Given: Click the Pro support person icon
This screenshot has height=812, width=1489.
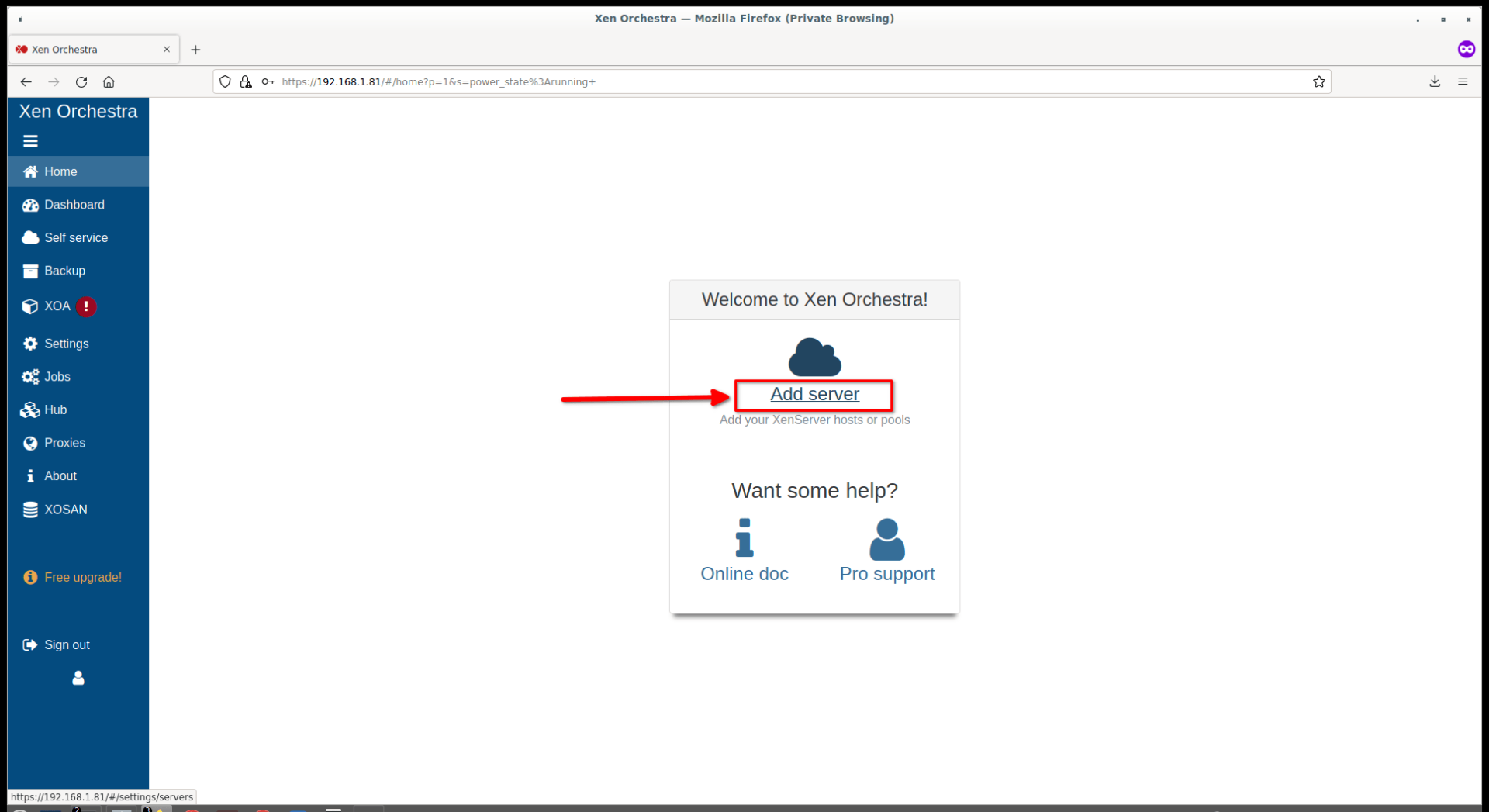Looking at the screenshot, I should tap(886, 538).
